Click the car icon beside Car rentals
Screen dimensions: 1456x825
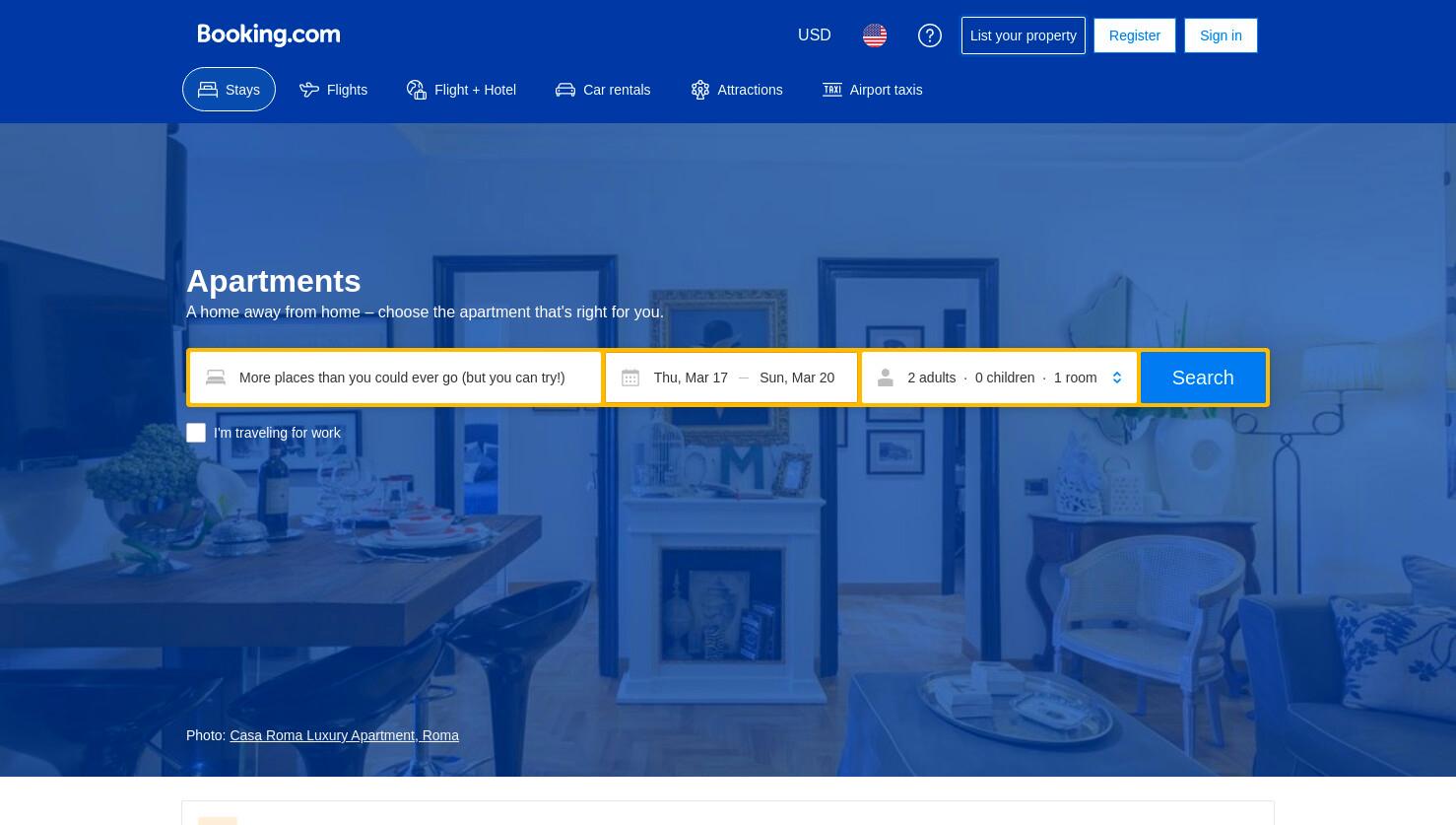click(x=565, y=90)
